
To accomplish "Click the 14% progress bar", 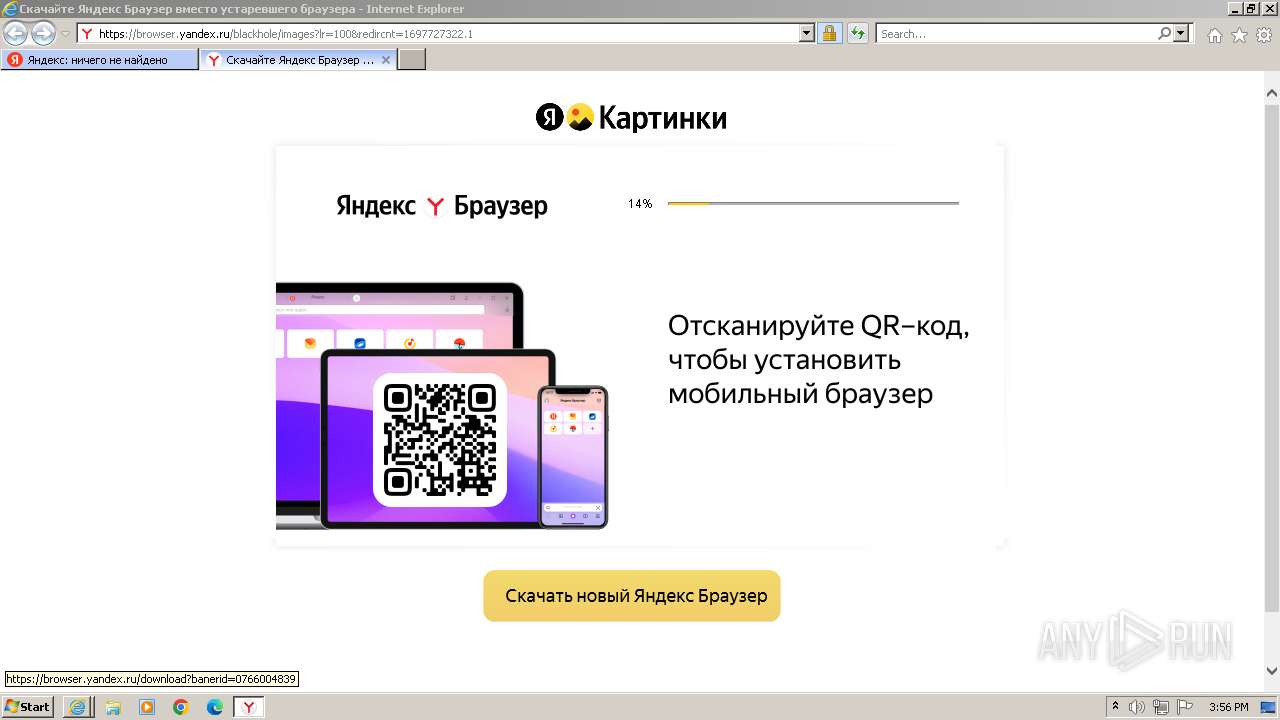I will click(x=813, y=203).
